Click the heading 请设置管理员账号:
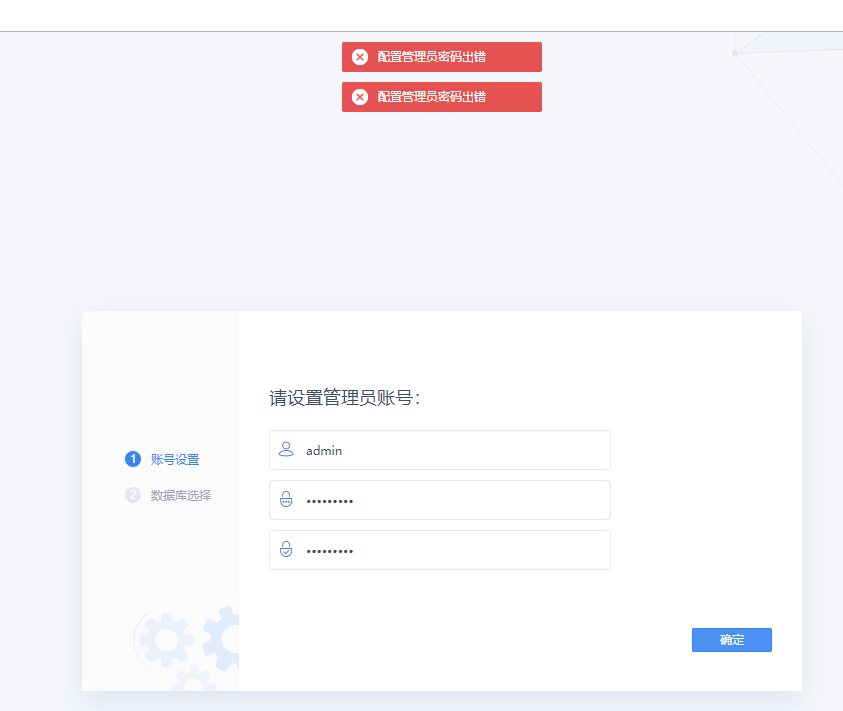The height and width of the screenshot is (711, 843). pos(345,398)
